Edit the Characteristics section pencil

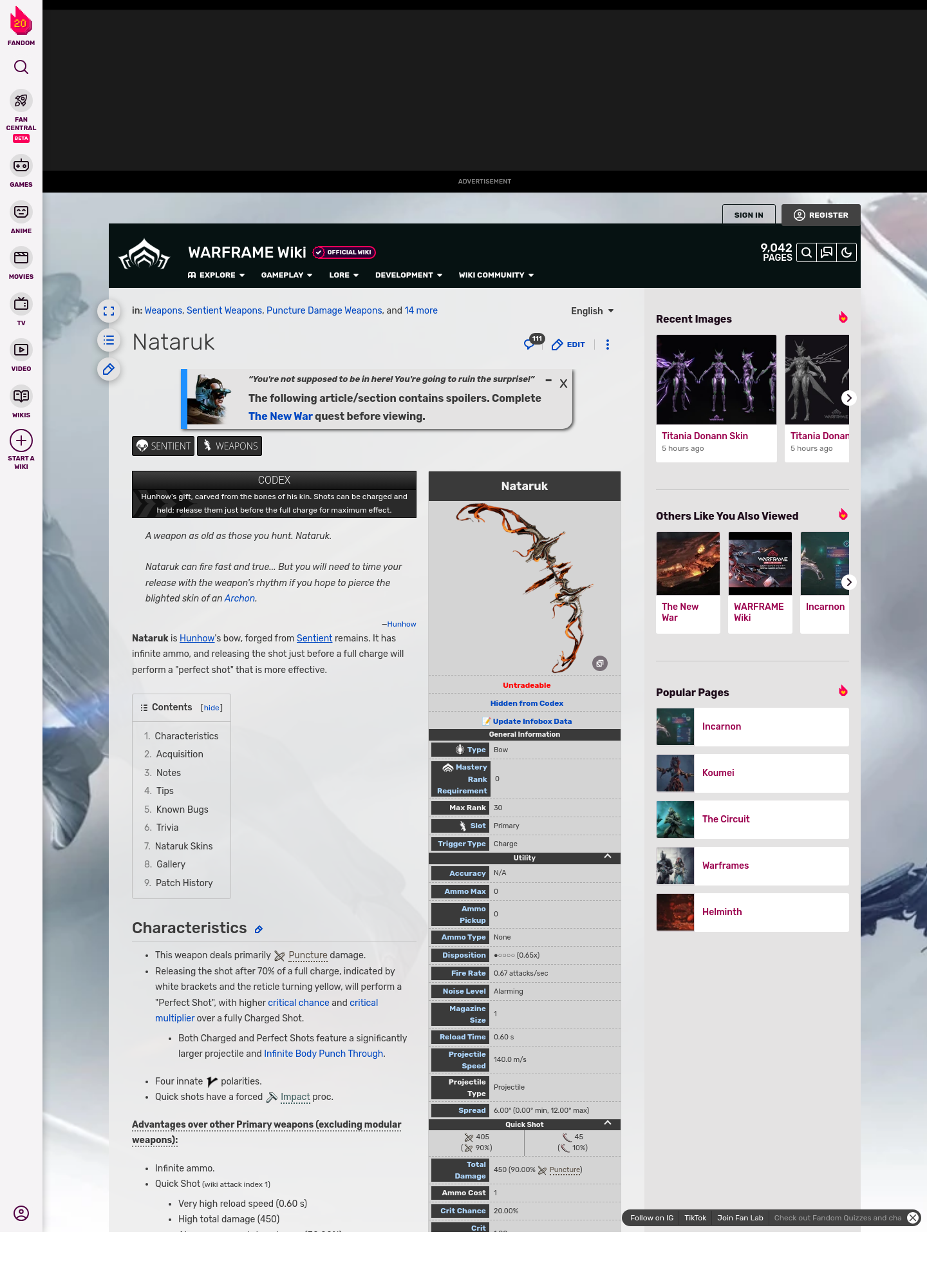click(258, 929)
